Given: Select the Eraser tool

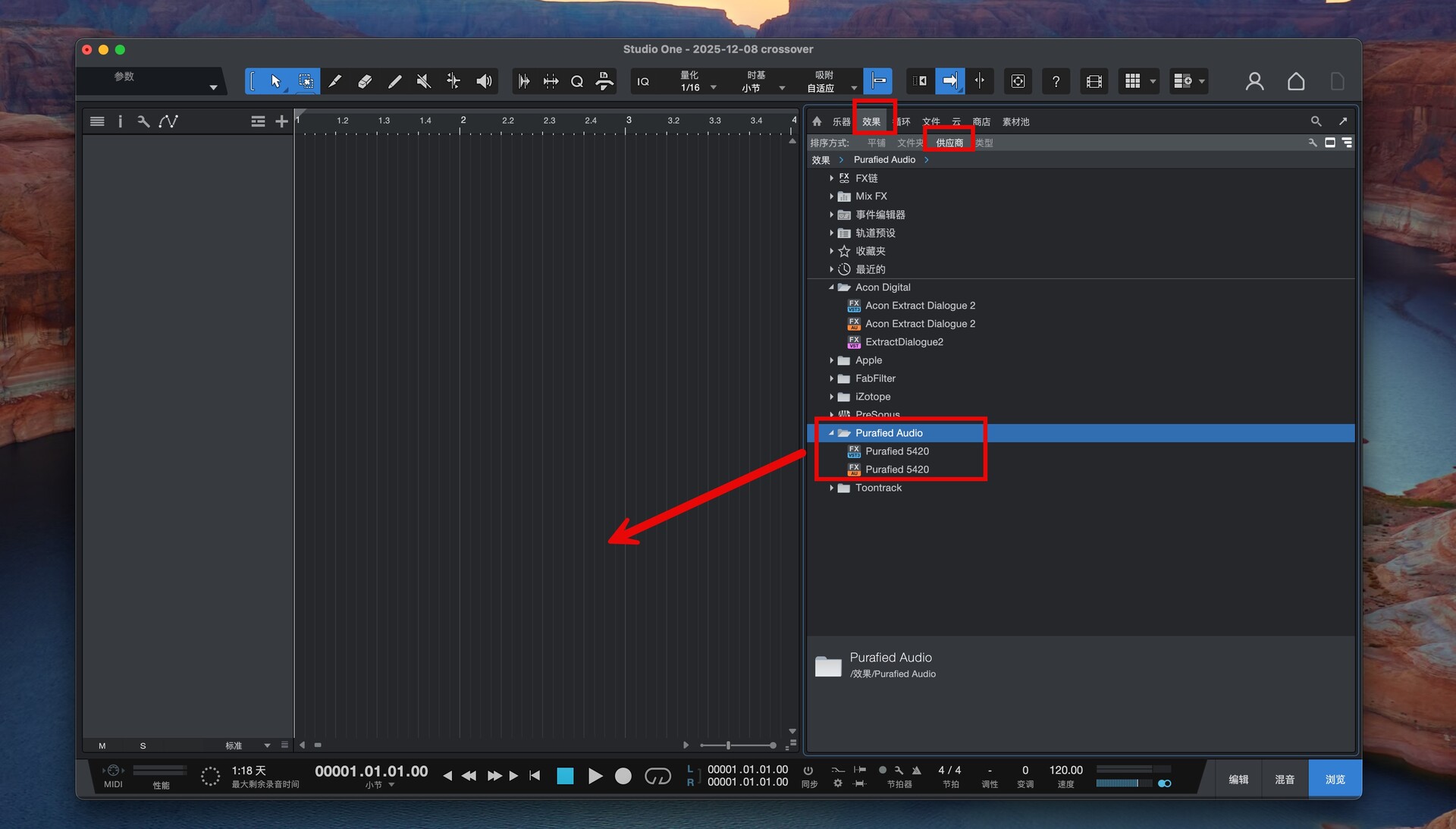Looking at the screenshot, I should coord(364,81).
